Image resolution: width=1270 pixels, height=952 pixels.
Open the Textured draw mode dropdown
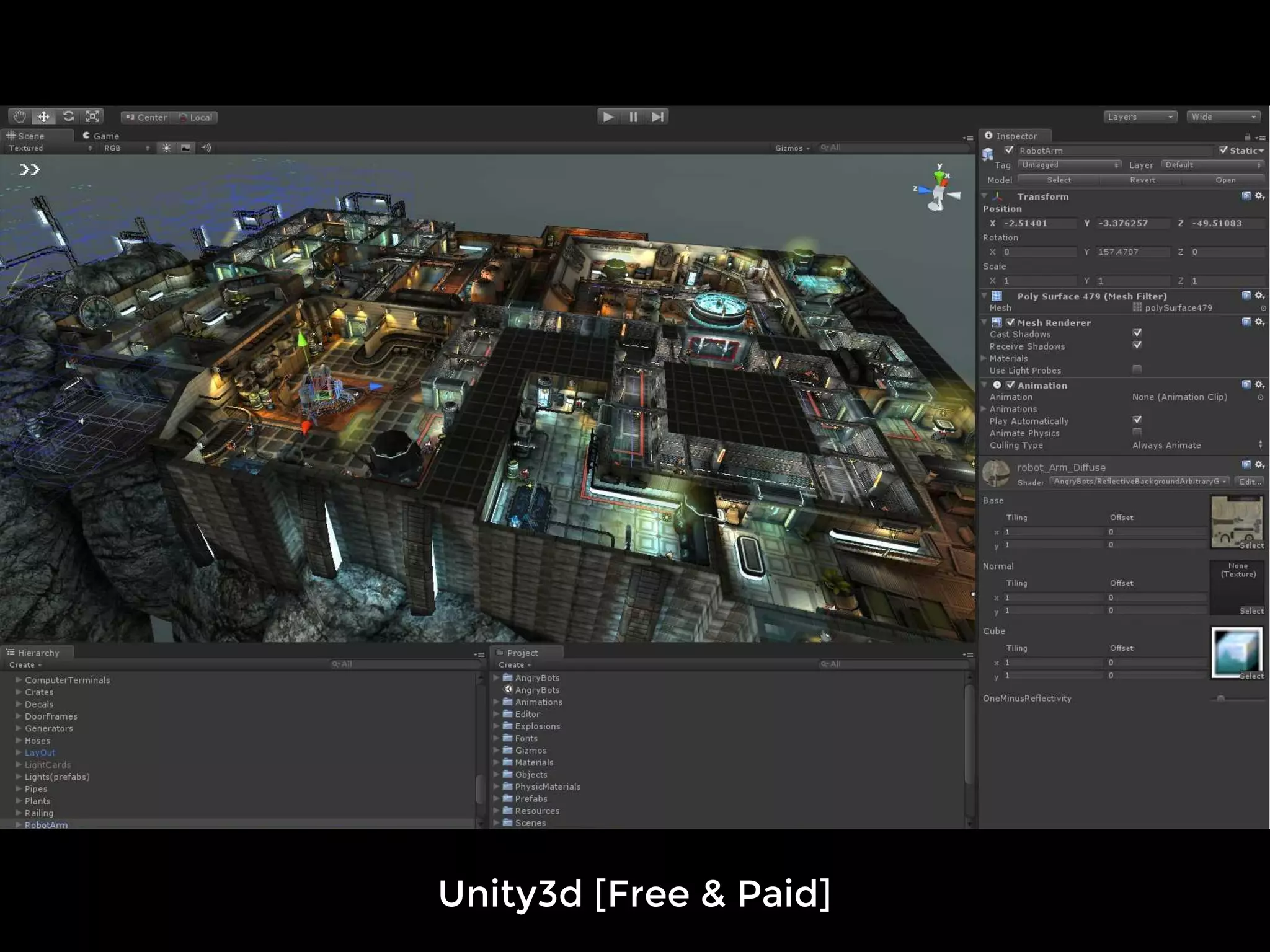[50, 148]
